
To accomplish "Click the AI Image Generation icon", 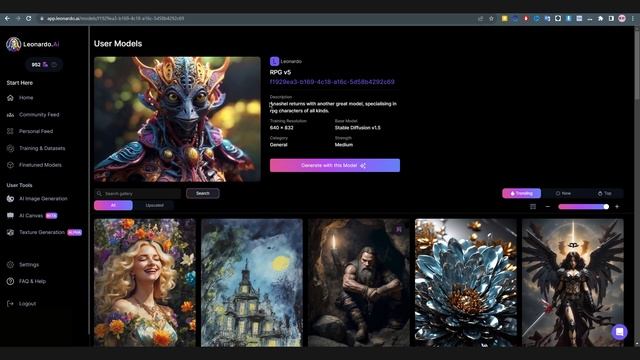I will click(x=10, y=199).
